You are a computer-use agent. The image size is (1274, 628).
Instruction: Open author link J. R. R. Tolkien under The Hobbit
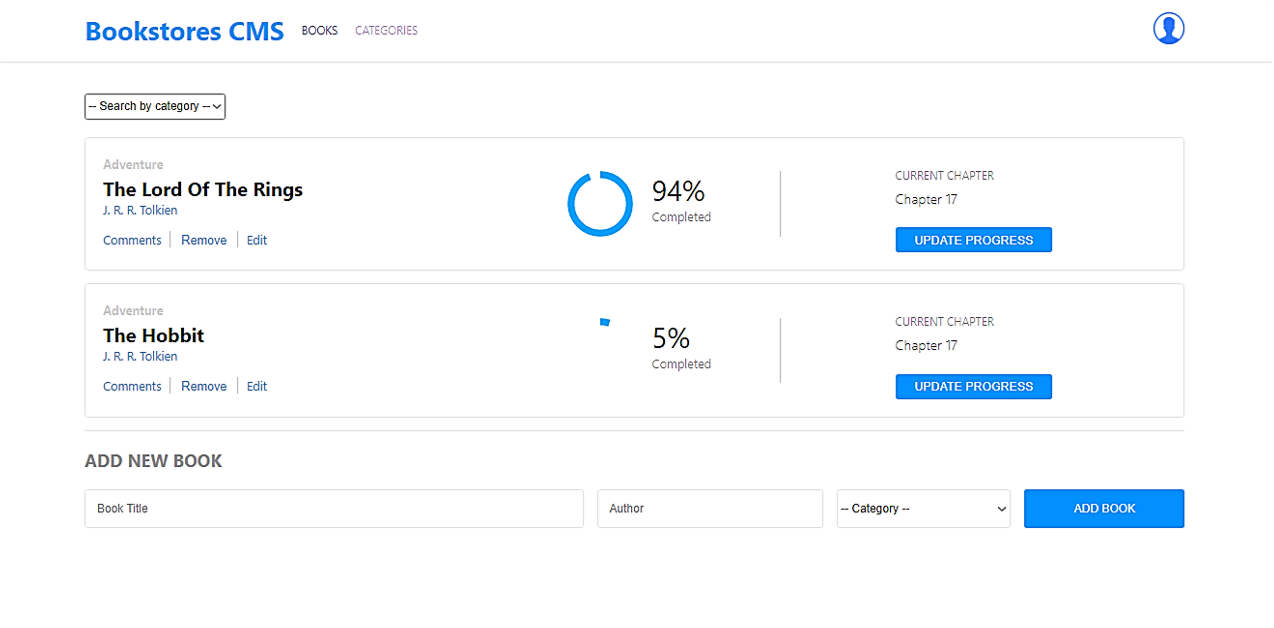[140, 356]
